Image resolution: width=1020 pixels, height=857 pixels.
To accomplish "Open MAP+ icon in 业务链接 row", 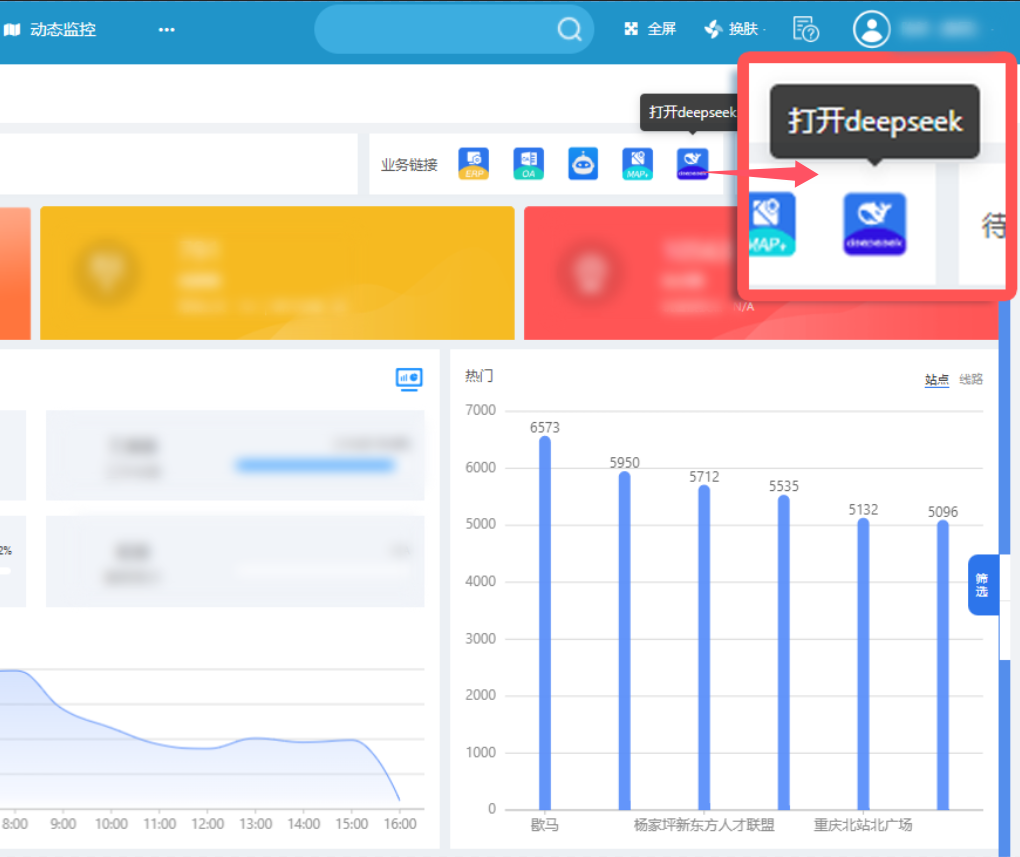I will coord(637,163).
